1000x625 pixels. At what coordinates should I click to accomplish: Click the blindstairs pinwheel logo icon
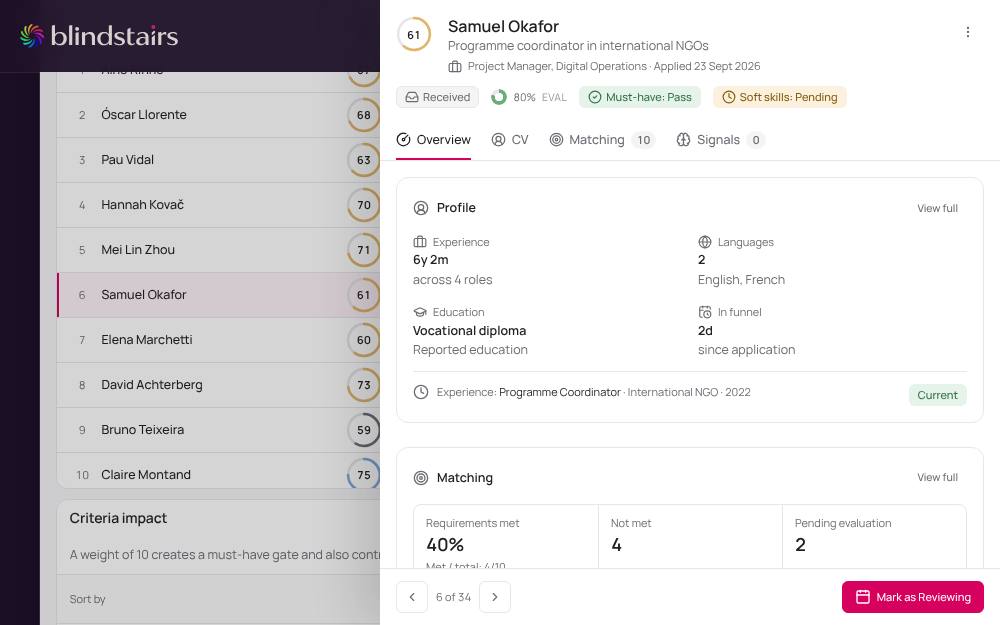pos(32,36)
